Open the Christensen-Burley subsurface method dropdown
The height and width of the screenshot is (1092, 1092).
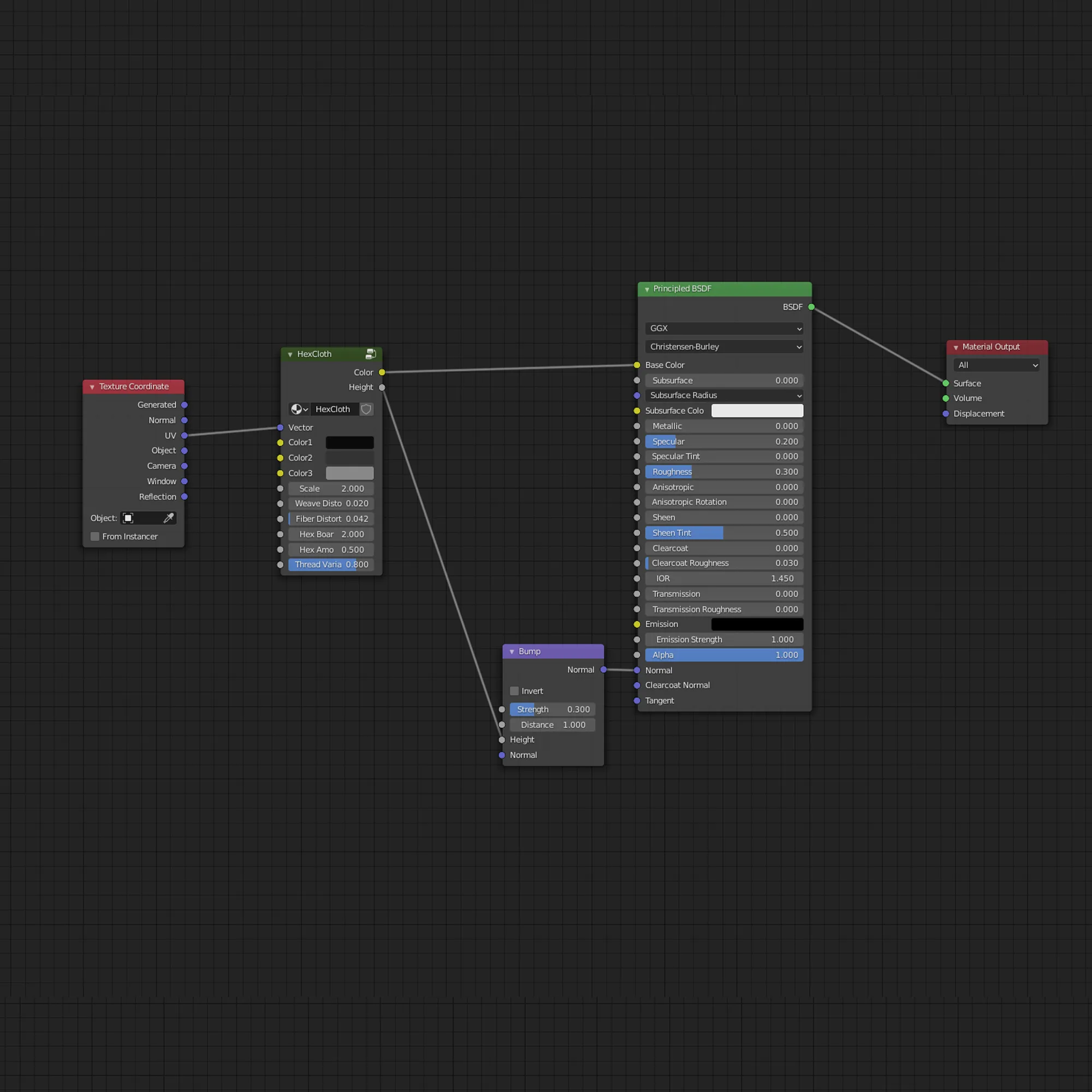click(723, 347)
